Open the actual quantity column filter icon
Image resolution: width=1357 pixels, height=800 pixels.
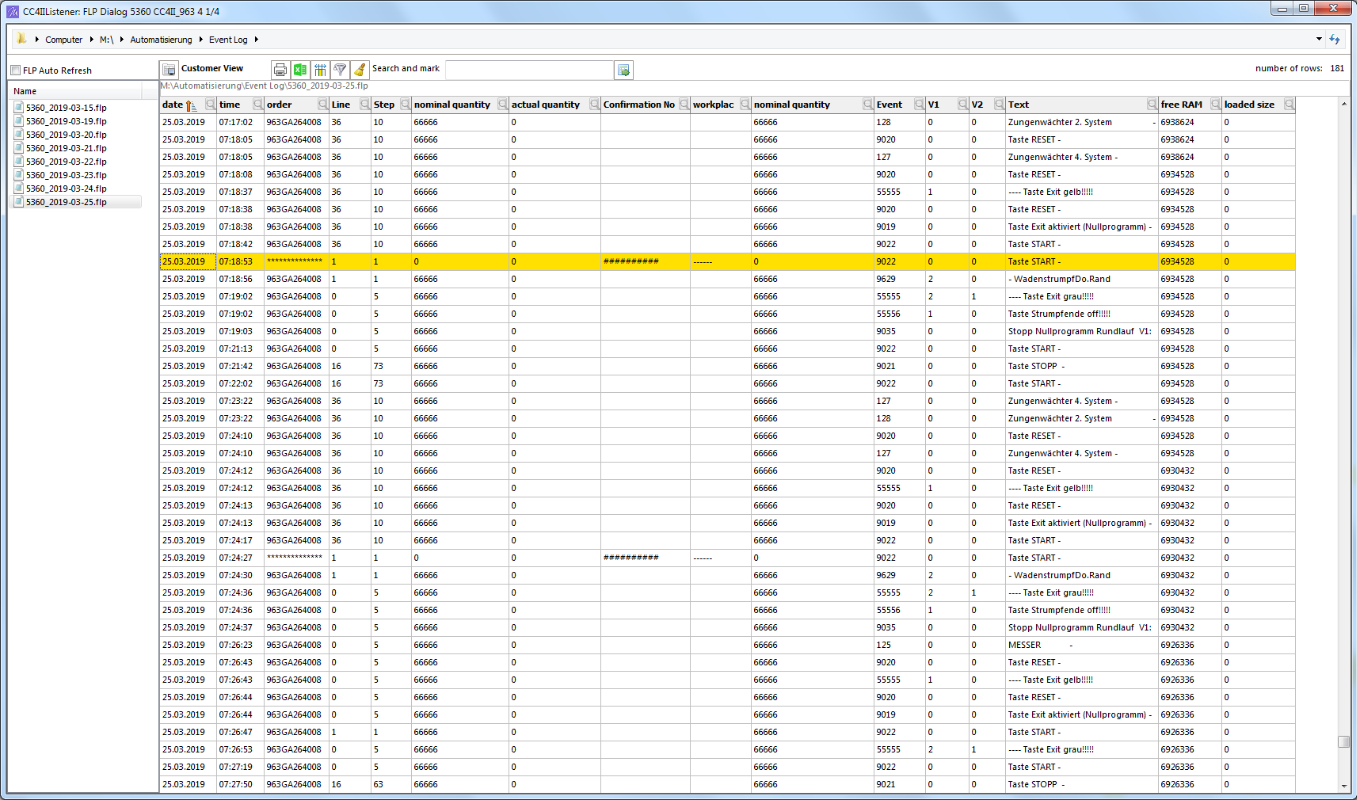click(x=593, y=105)
